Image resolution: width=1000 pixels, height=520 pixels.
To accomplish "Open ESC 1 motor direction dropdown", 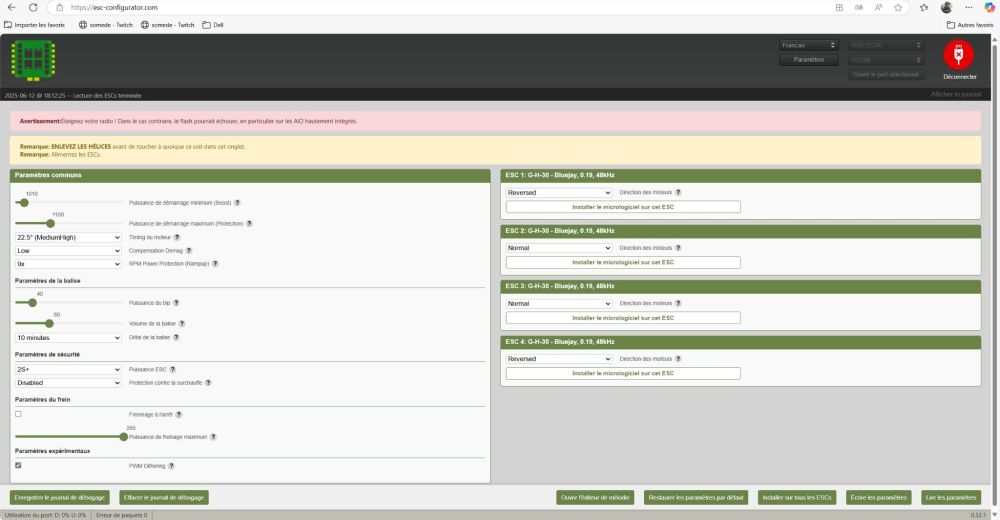I will pyautogui.click(x=558, y=192).
